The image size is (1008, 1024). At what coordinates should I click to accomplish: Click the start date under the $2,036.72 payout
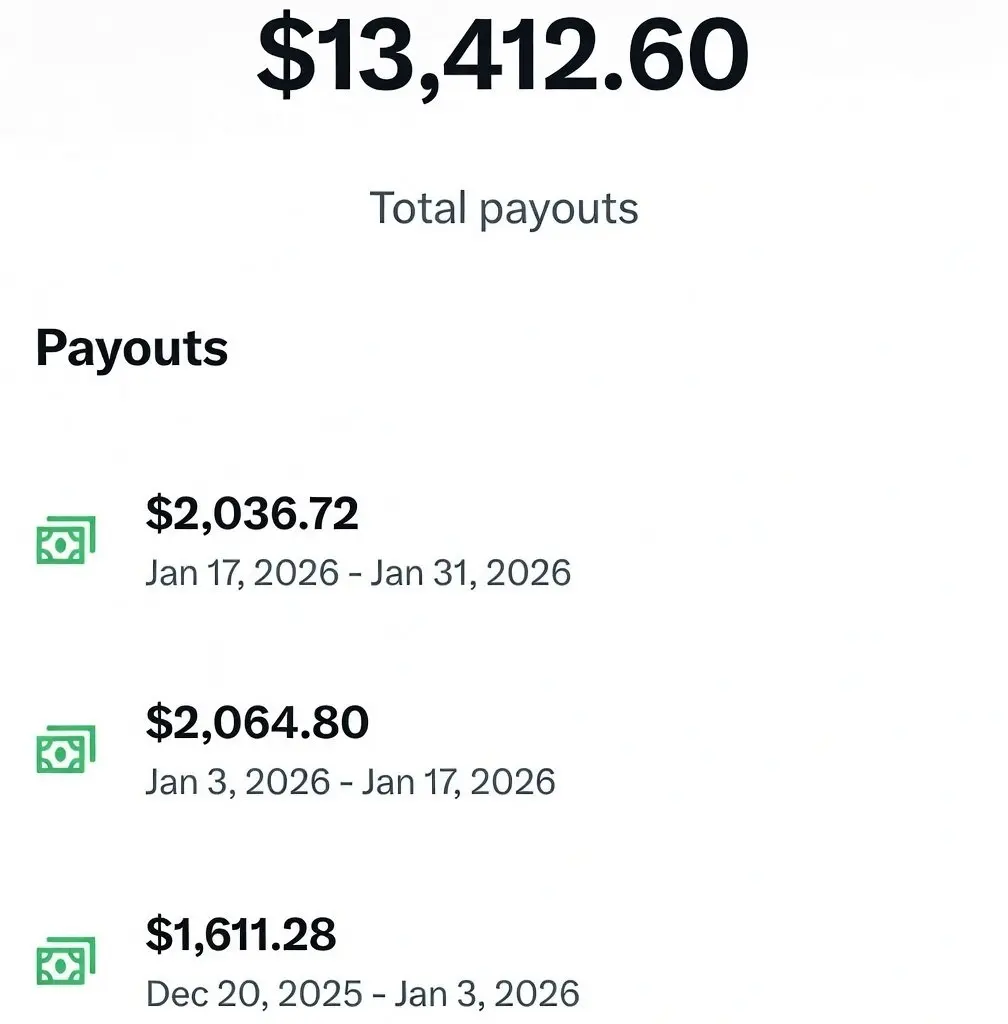(242, 574)
